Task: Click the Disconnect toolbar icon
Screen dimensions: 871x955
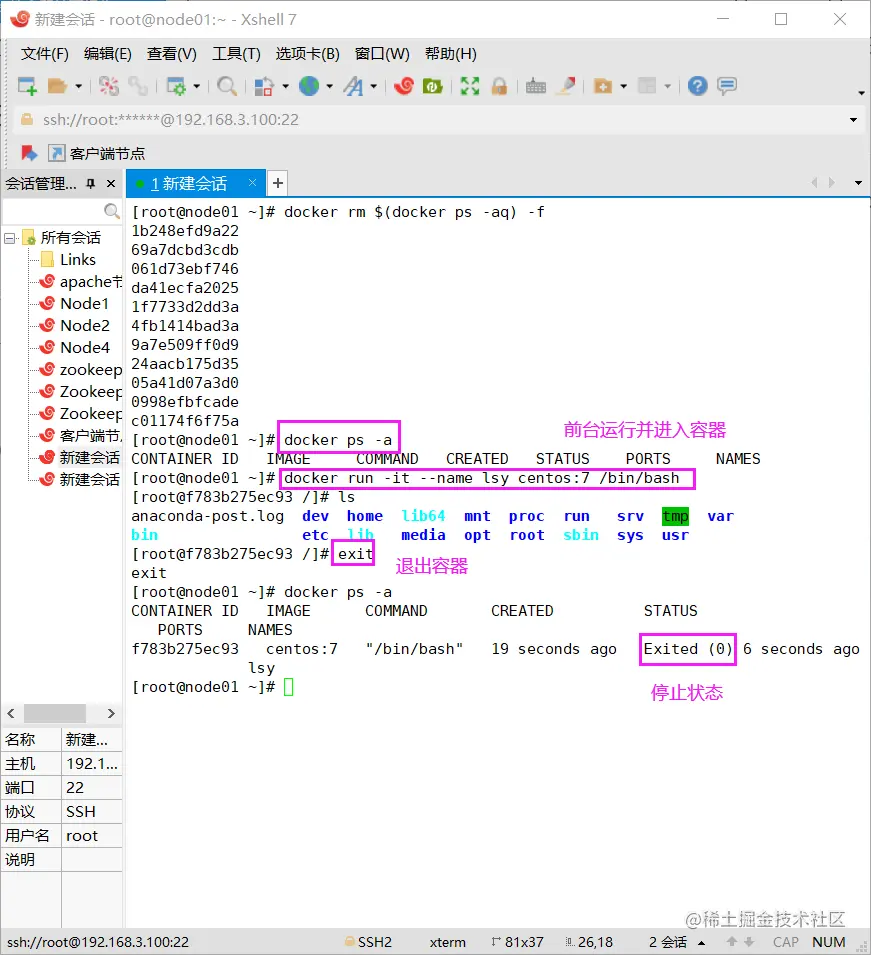Action: (109, 86)
